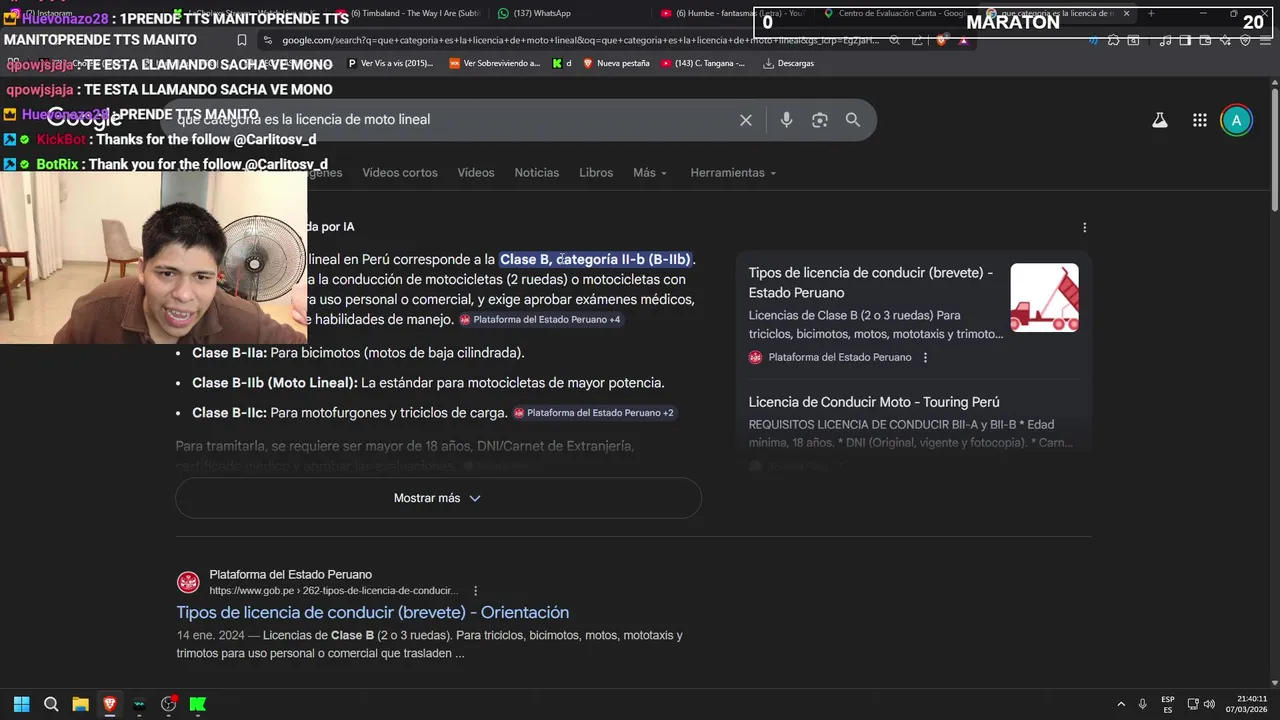Image resolution: width=1280 pixels, height=720 pixels.
Task: Open the Google apps grid
Action: [x=1200, y=120]
